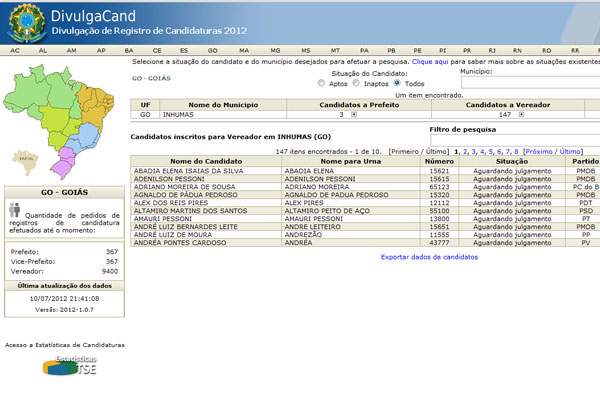Select candidate ANDRÉ LUIZ BERNARDES LEITE
The image size is (600, 402).
(186, 226)
